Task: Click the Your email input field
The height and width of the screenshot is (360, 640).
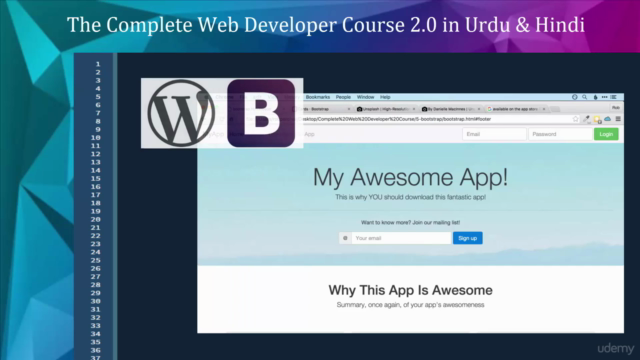Action: (x=401, y=238)
